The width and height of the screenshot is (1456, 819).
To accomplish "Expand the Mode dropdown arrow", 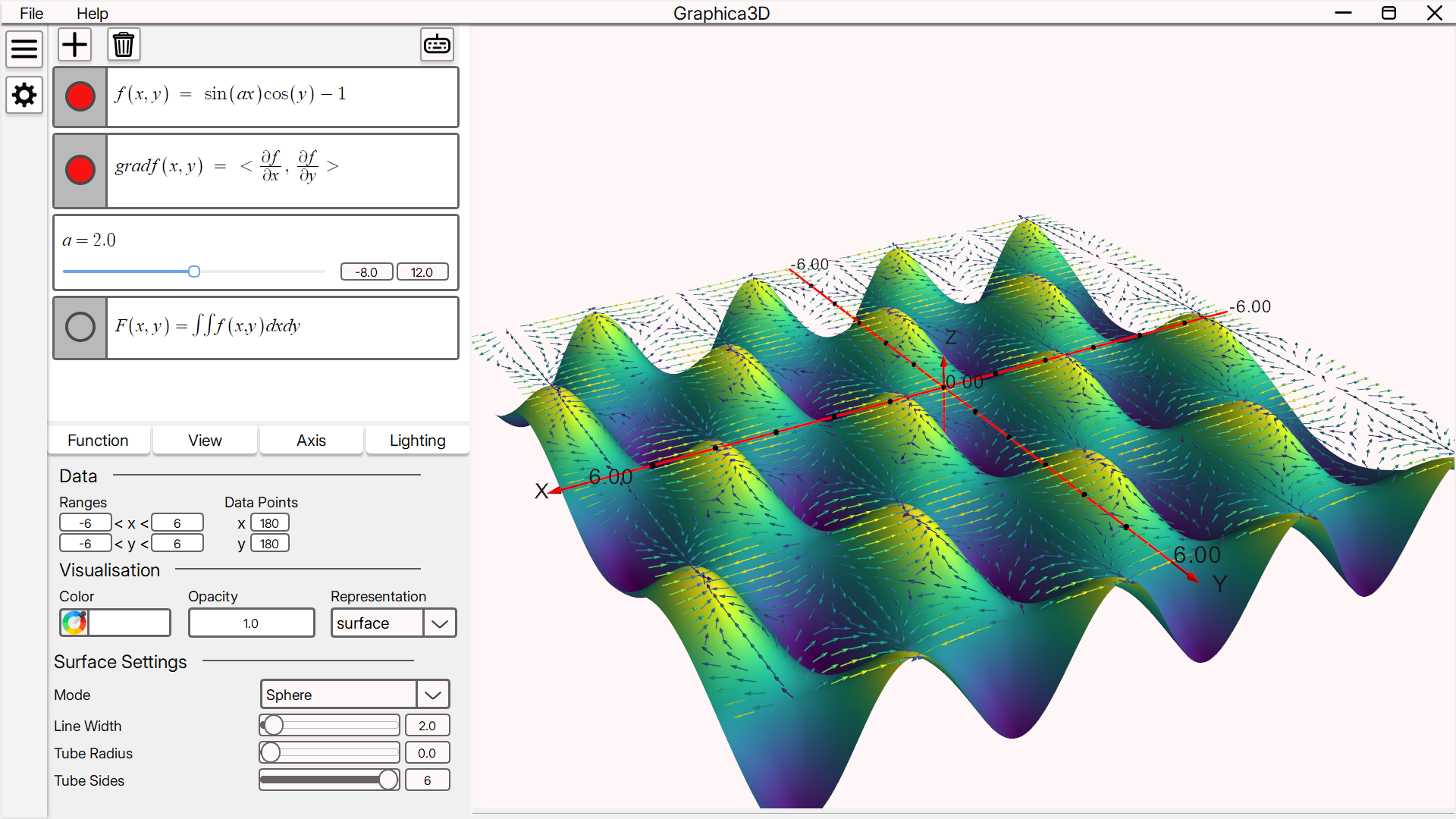I will point(433,695).
